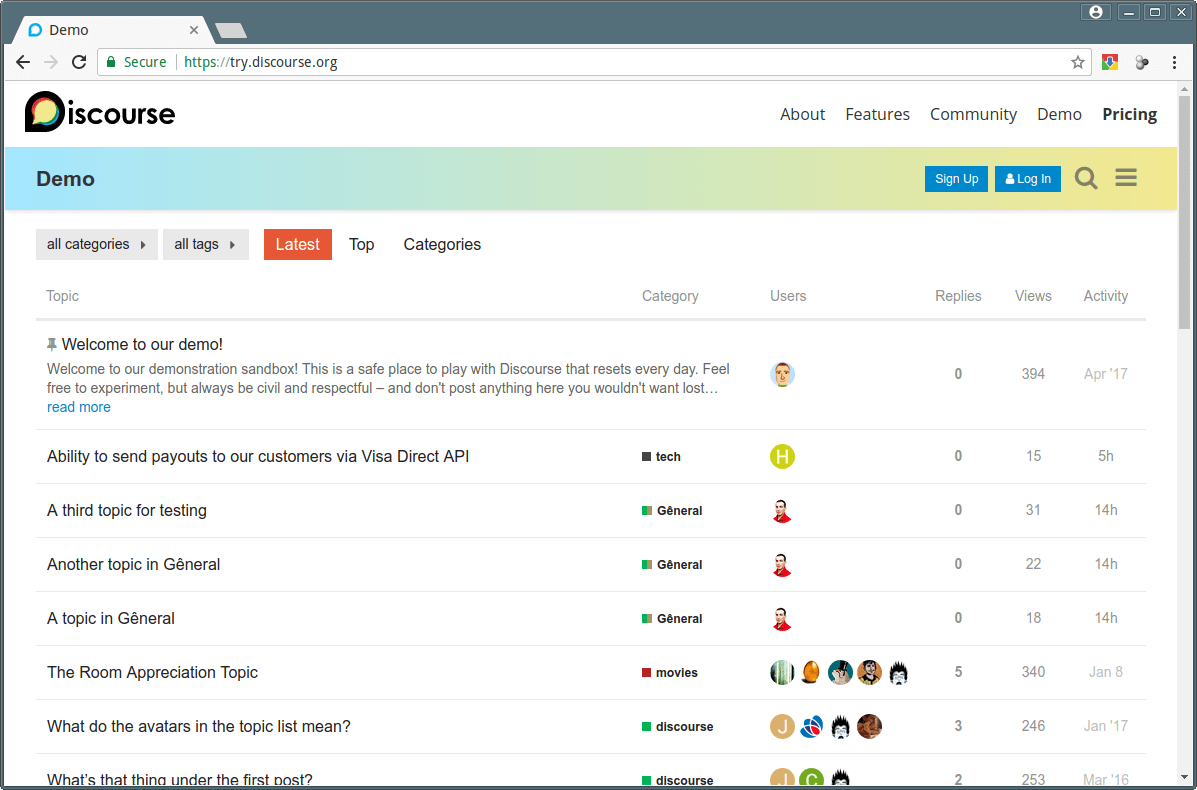The width and height of the screenshot is (1197, 790).
Task: Click the browser back arrow
Action: click(23, 62)
